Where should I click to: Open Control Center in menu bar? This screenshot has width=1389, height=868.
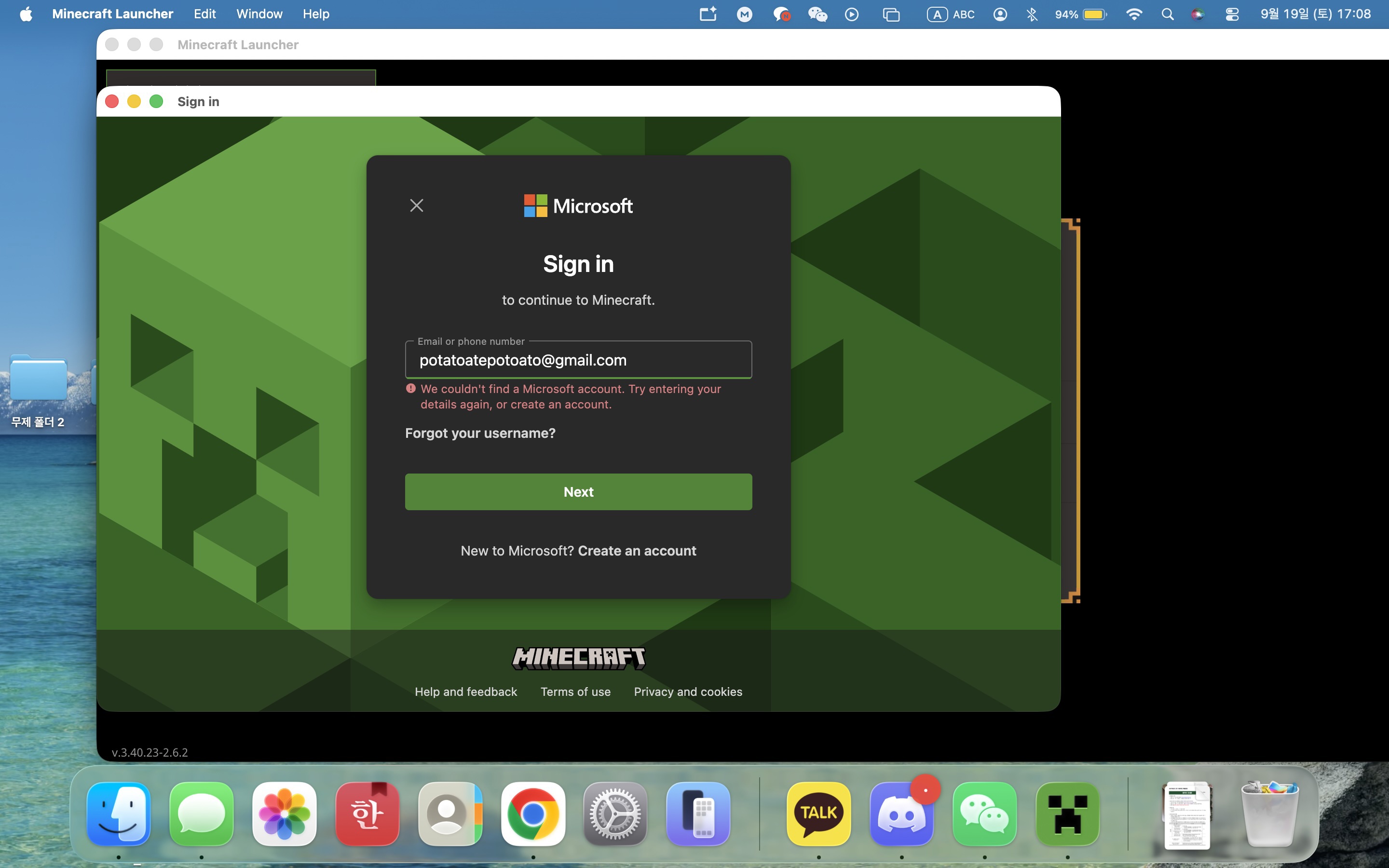(x=1232, y=14)
